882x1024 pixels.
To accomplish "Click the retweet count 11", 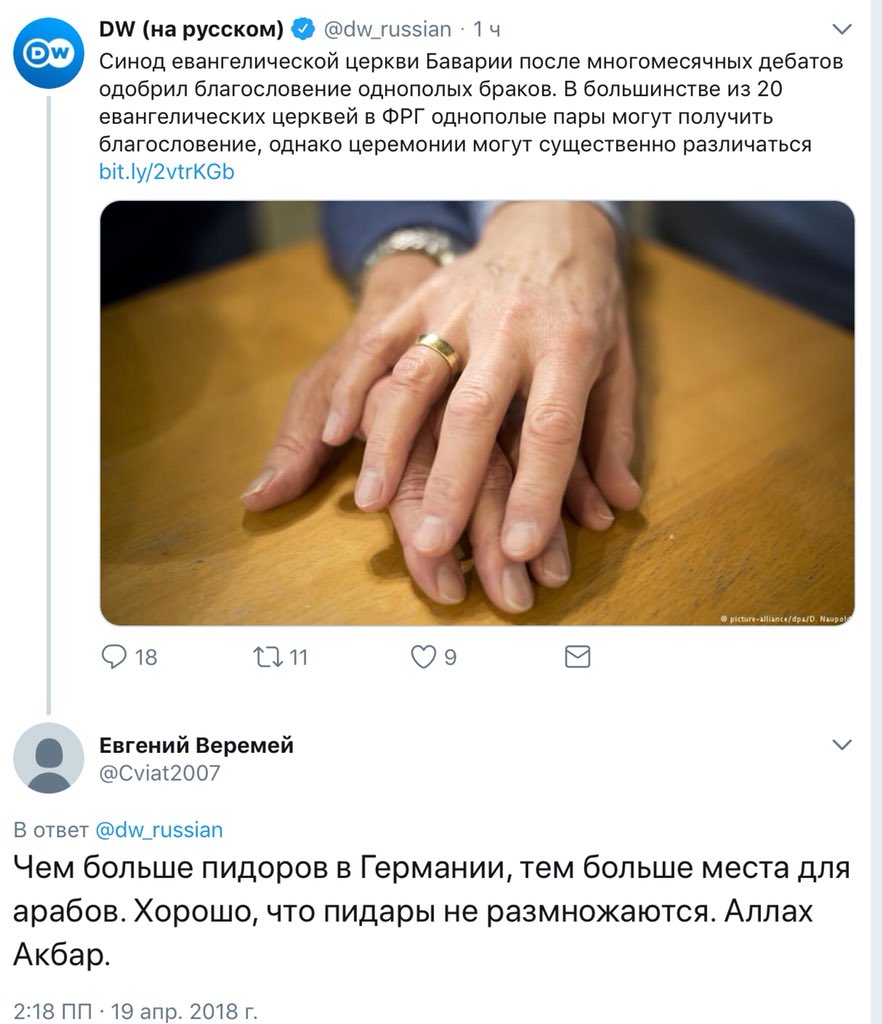I will coord(298,658).
